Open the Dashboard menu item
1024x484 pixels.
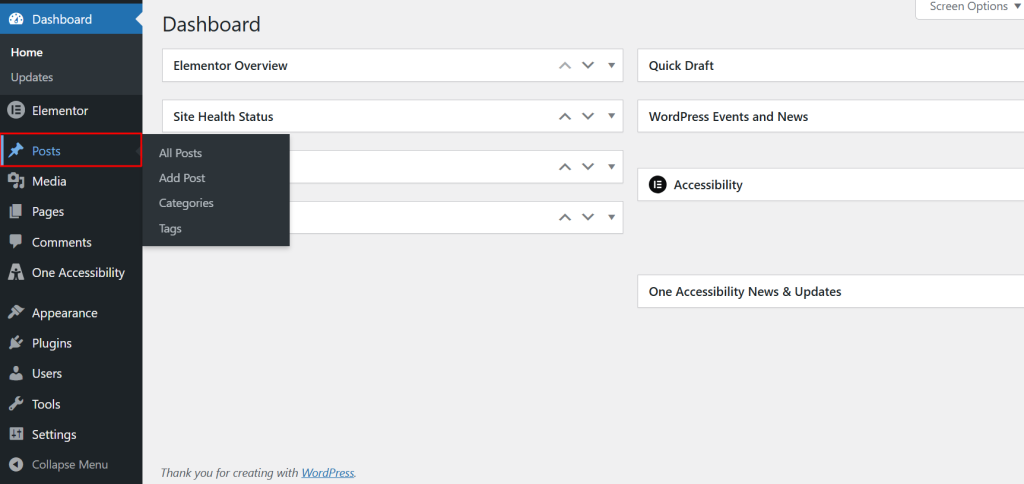[x=71, y=20]
